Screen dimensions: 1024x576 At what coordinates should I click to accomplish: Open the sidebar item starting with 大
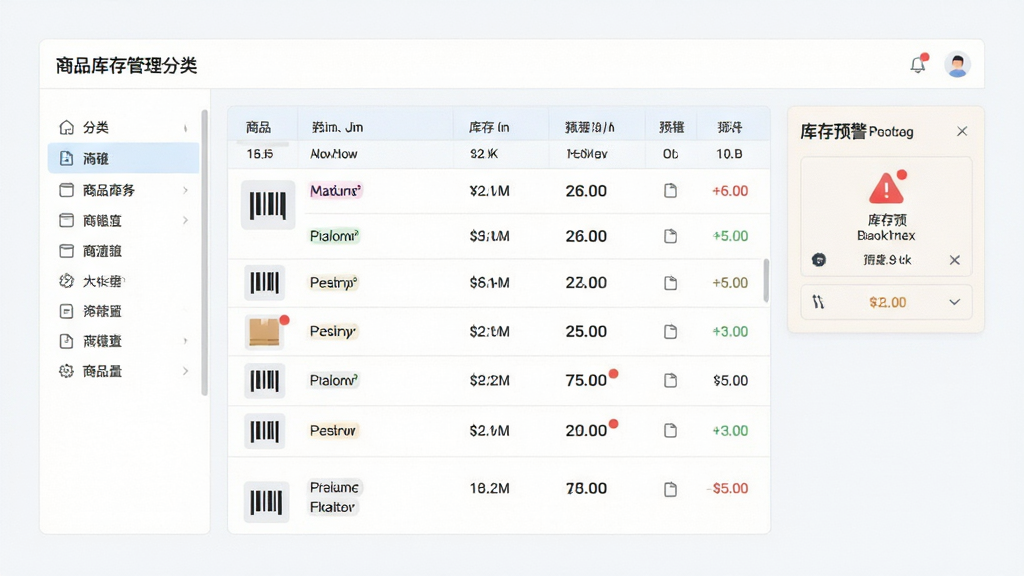click(x=123, y=281)
